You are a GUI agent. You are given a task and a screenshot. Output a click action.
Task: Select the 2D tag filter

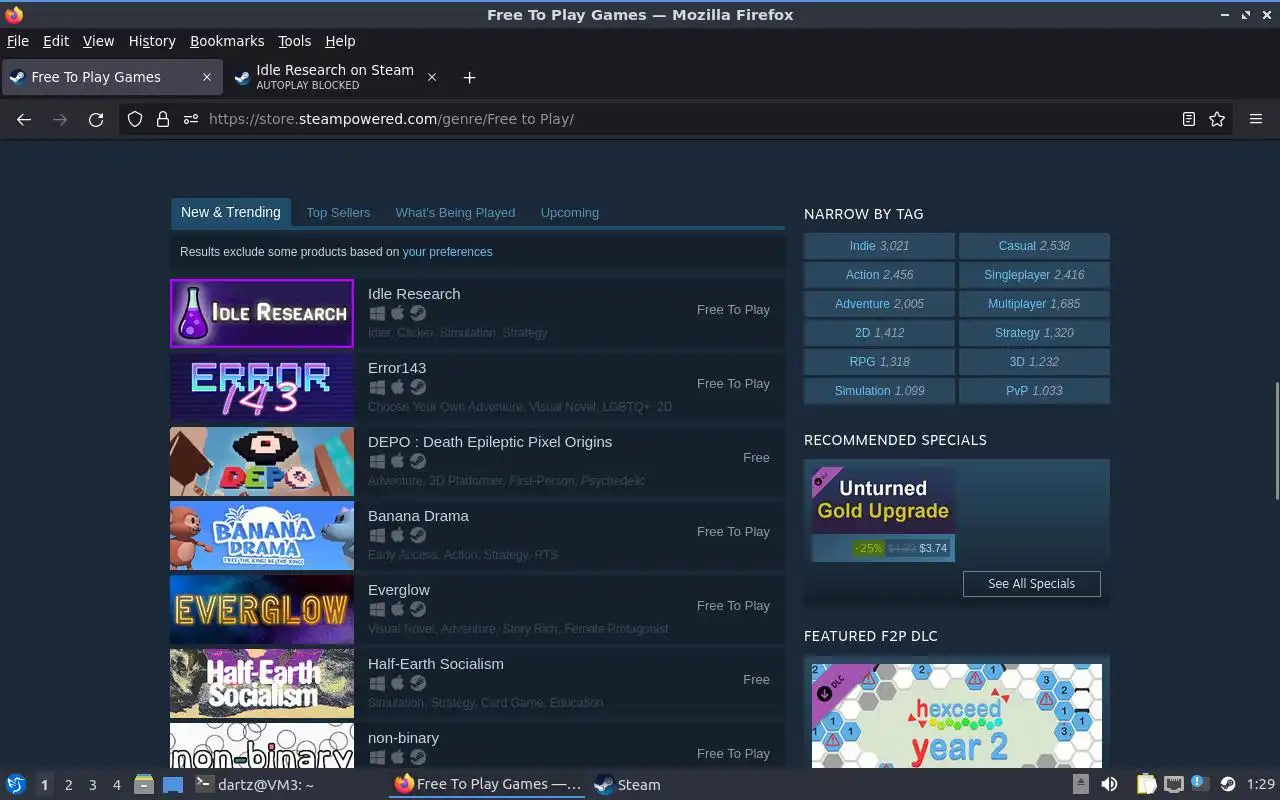point(879,333)
